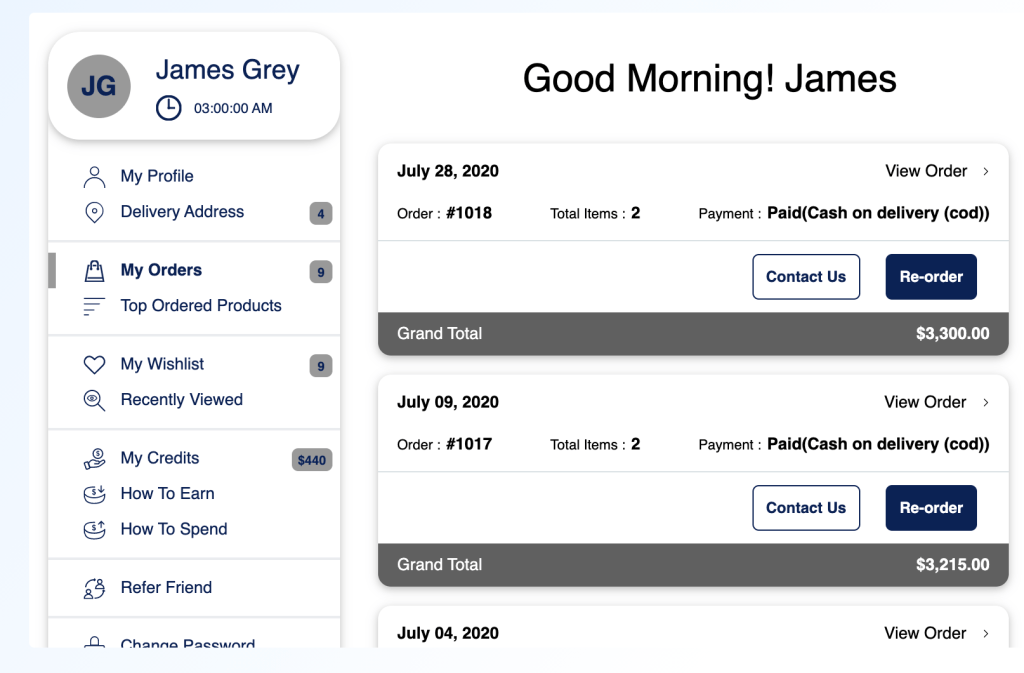The height and width of the screenshot is (673, 1024).
Task: Click the July 28, 2020 date
Action: [x=448, y=171]
